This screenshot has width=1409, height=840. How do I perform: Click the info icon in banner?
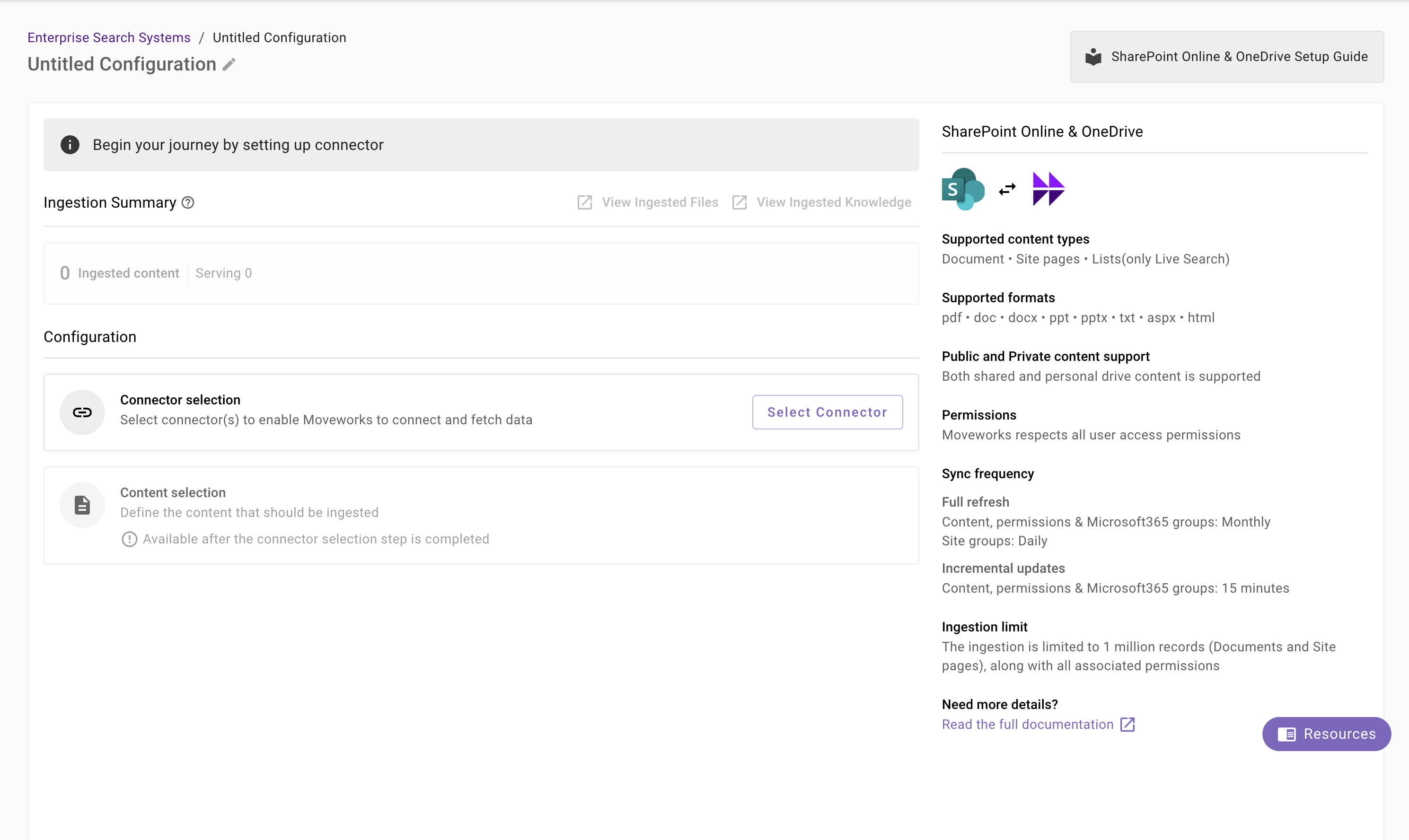pyautogui.click(x=70, y=145)
